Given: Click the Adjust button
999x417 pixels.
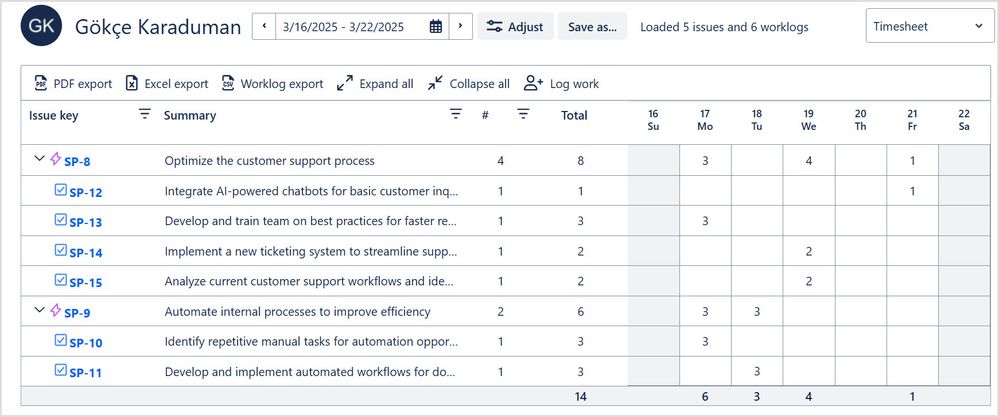Looking at the screenshot, I should tap(515, 27).
